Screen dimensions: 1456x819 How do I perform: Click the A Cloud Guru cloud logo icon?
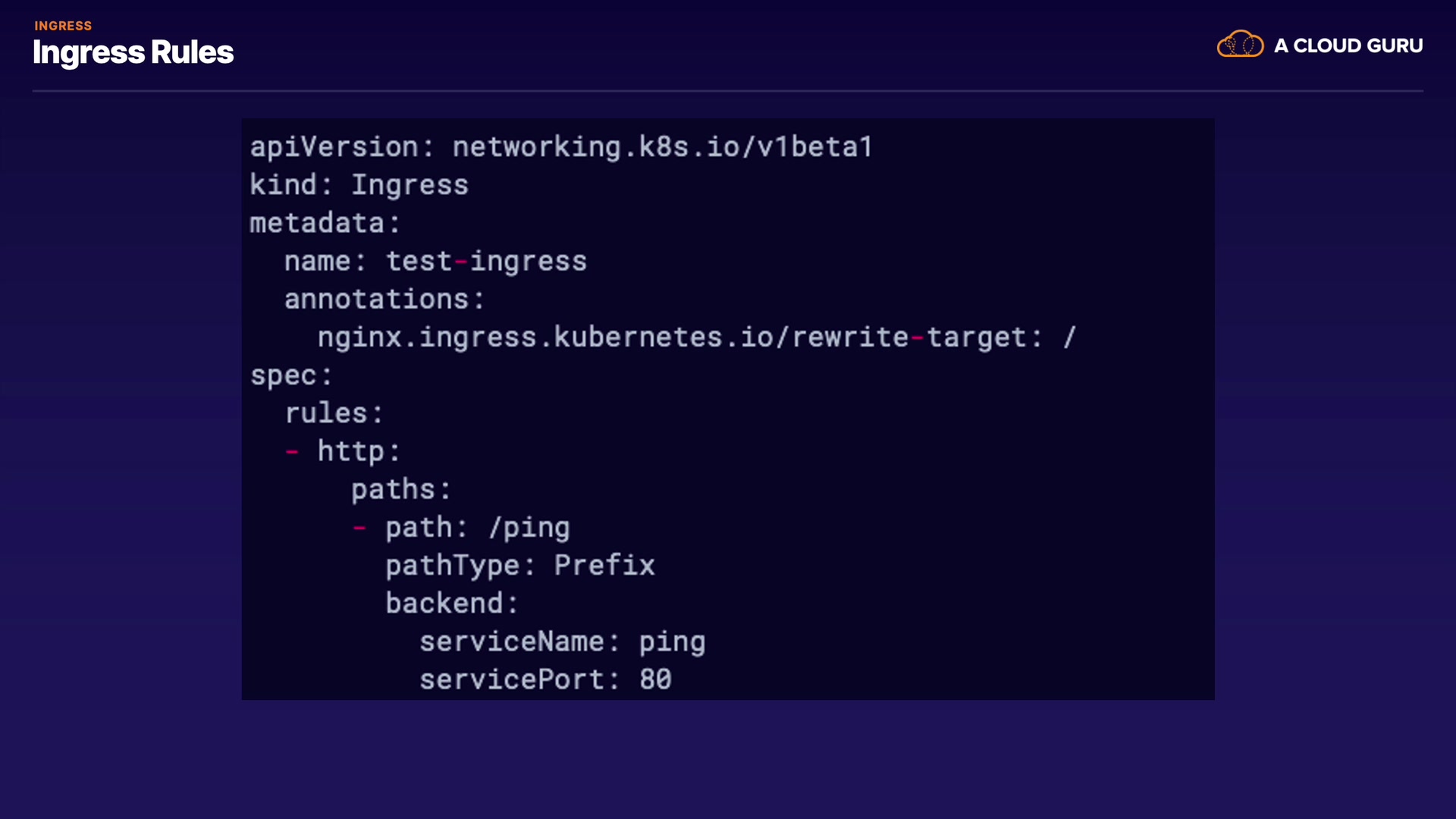point(1240,45)
